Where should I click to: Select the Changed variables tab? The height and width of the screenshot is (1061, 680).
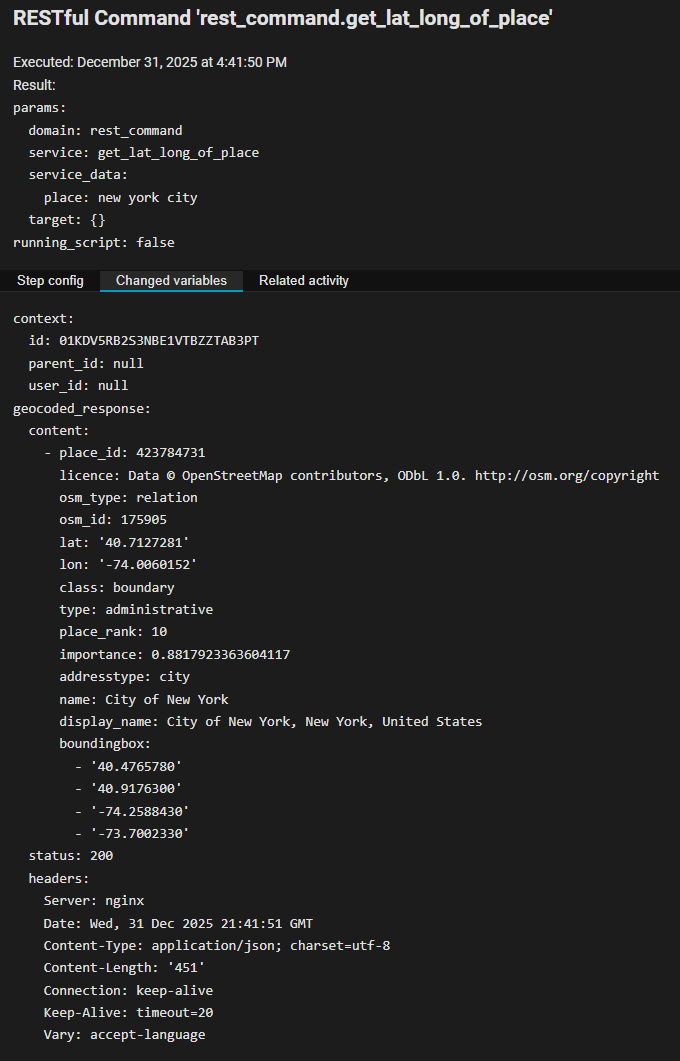pos(171,281)
